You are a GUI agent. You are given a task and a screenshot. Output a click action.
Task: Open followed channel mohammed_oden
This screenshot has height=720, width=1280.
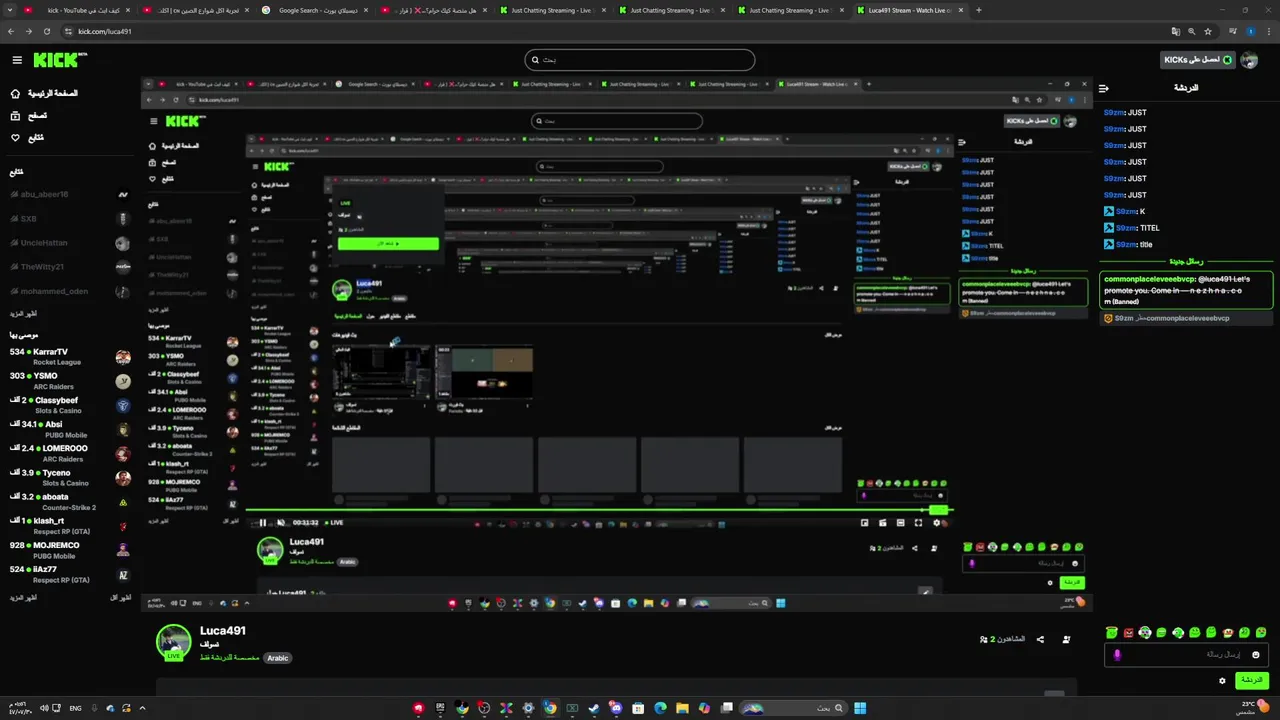click(x=69, y=292)
